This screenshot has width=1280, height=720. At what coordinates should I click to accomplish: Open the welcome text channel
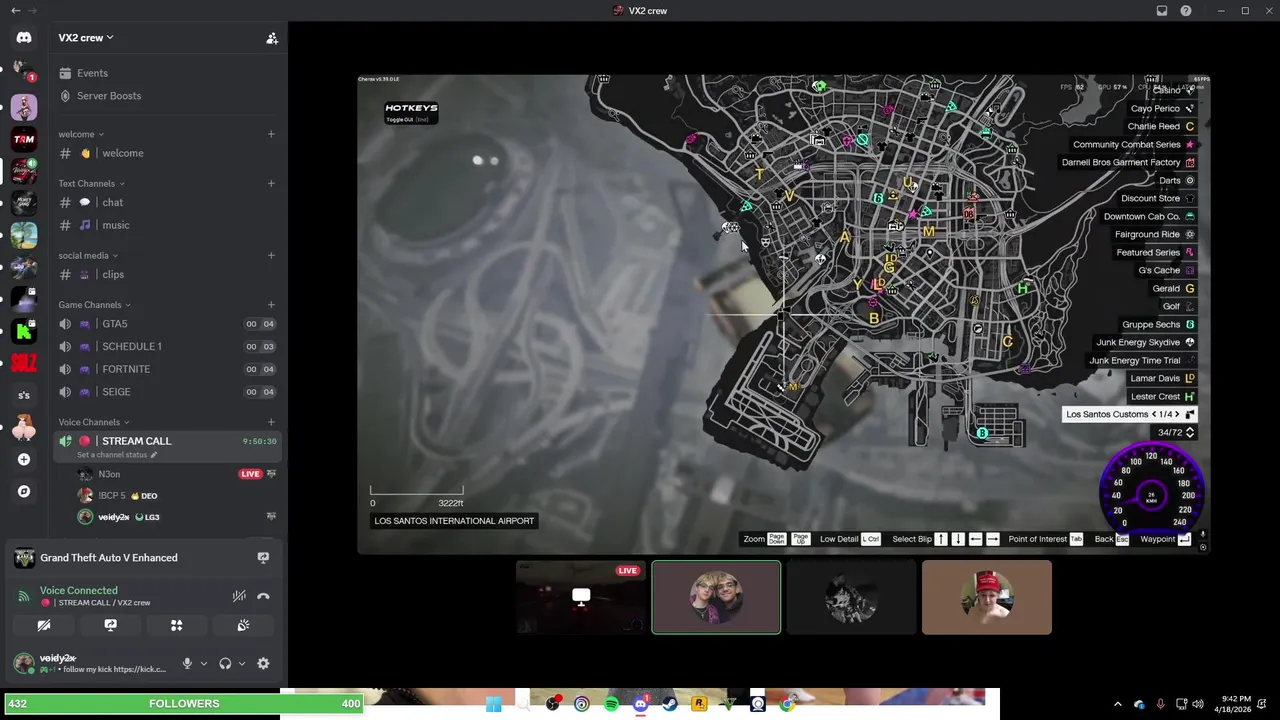pos(166,153)
